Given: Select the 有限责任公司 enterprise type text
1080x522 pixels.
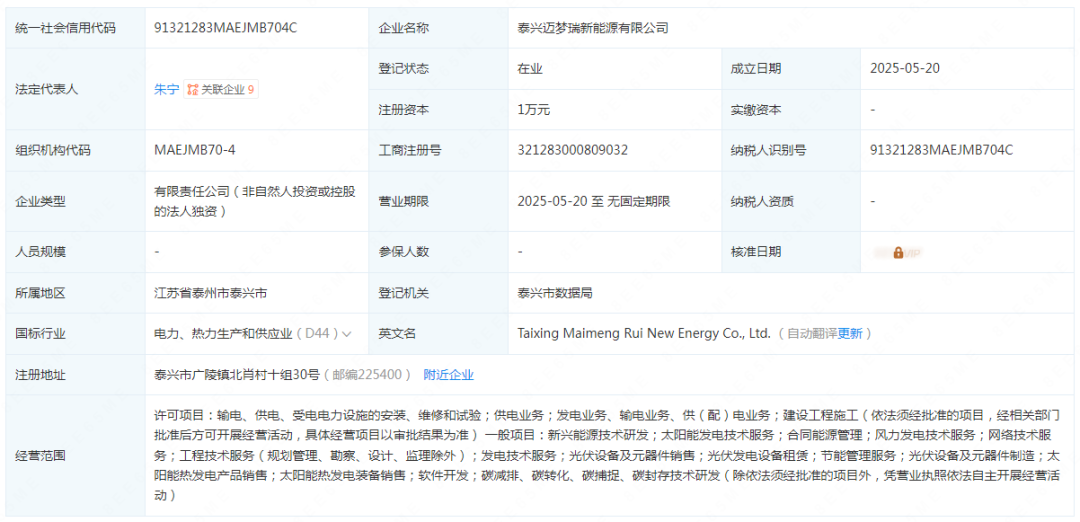Looking at the screenshot, I should click(x=255, y=202).
